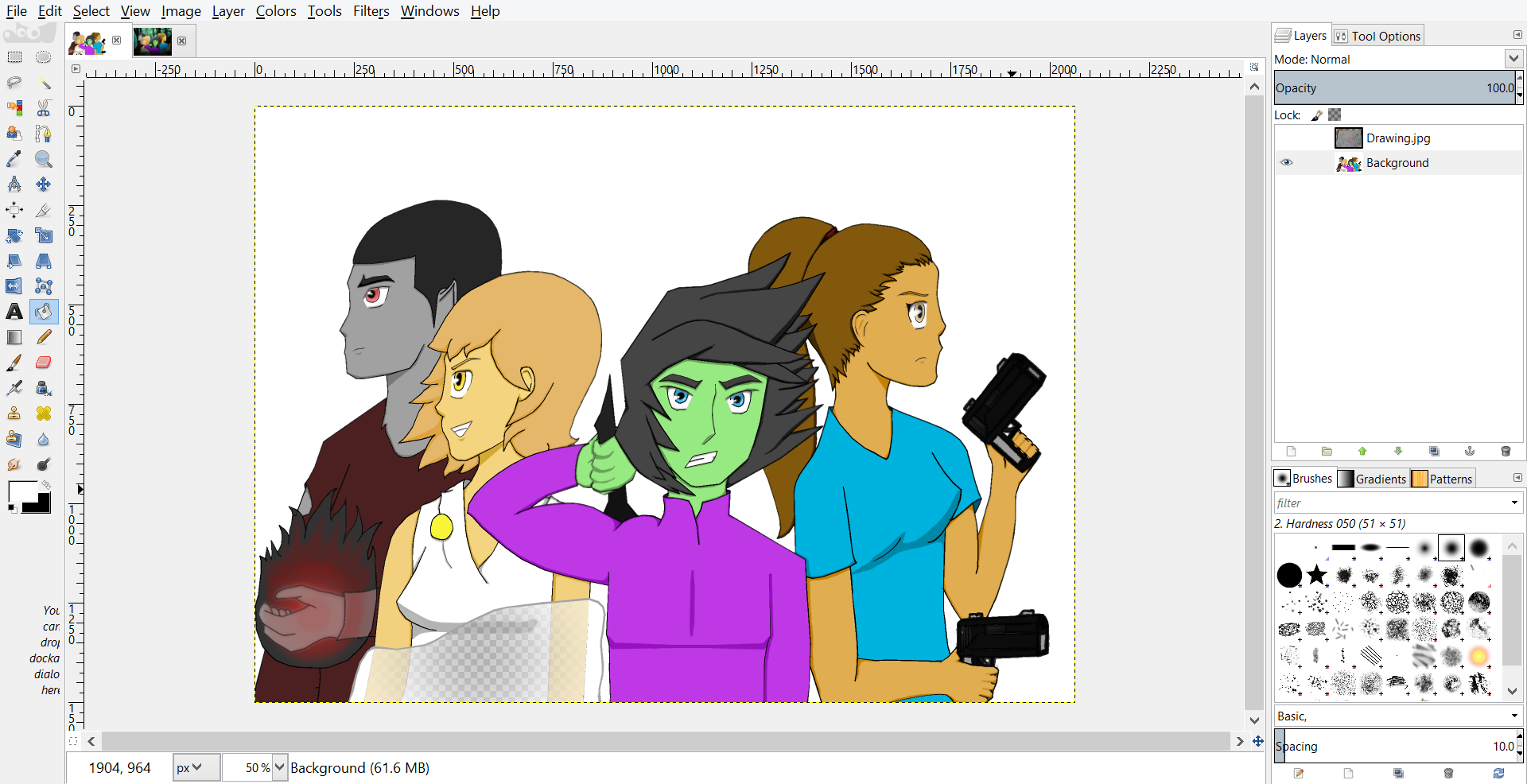Switch to the Tool Options tab
The width and height of the screenshot is (1527, 784).
(x=1378, y=36)
